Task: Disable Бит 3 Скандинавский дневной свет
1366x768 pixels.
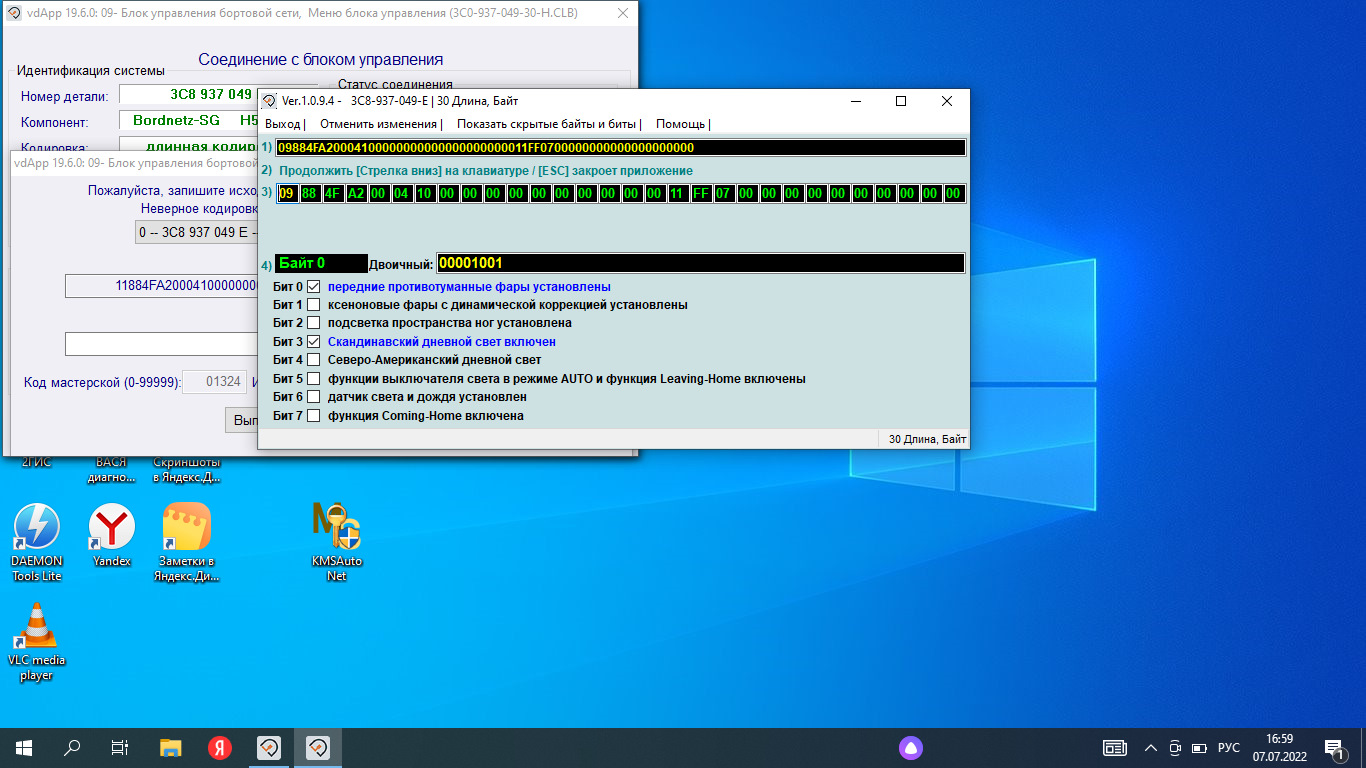Action: pyautogui.click(x=314, y=342)
